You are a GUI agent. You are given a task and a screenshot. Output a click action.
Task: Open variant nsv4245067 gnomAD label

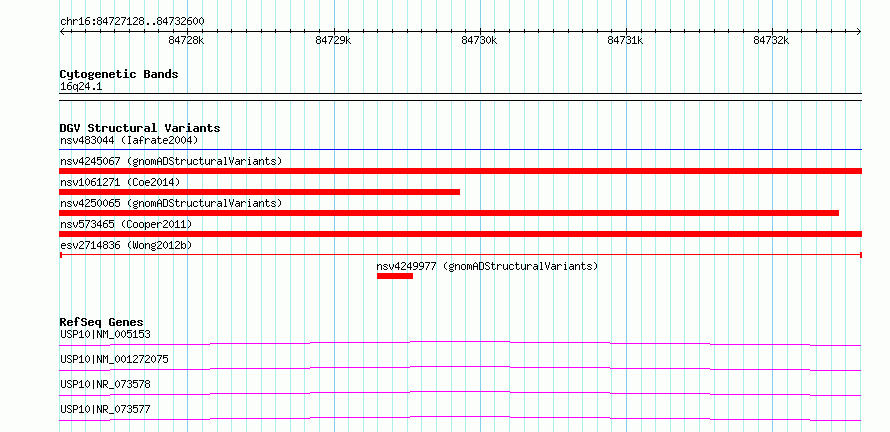(x=171, y=161)
